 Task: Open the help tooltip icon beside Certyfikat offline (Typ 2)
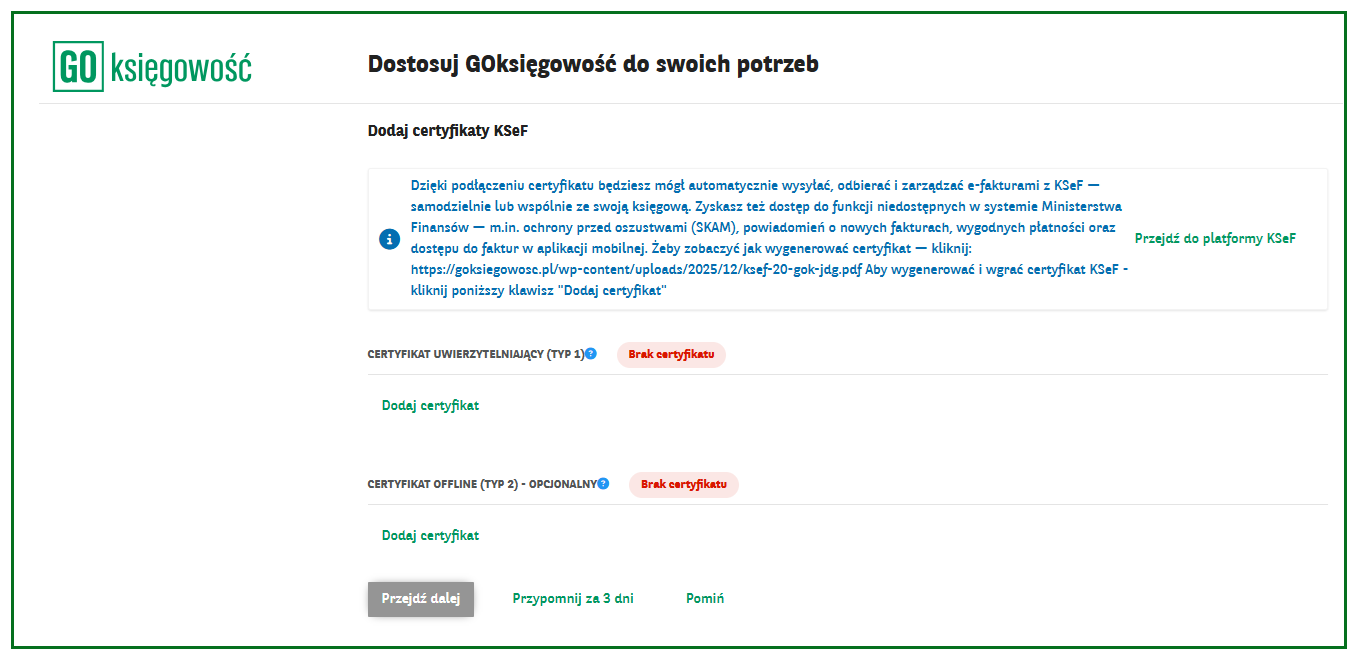(603, 483)
